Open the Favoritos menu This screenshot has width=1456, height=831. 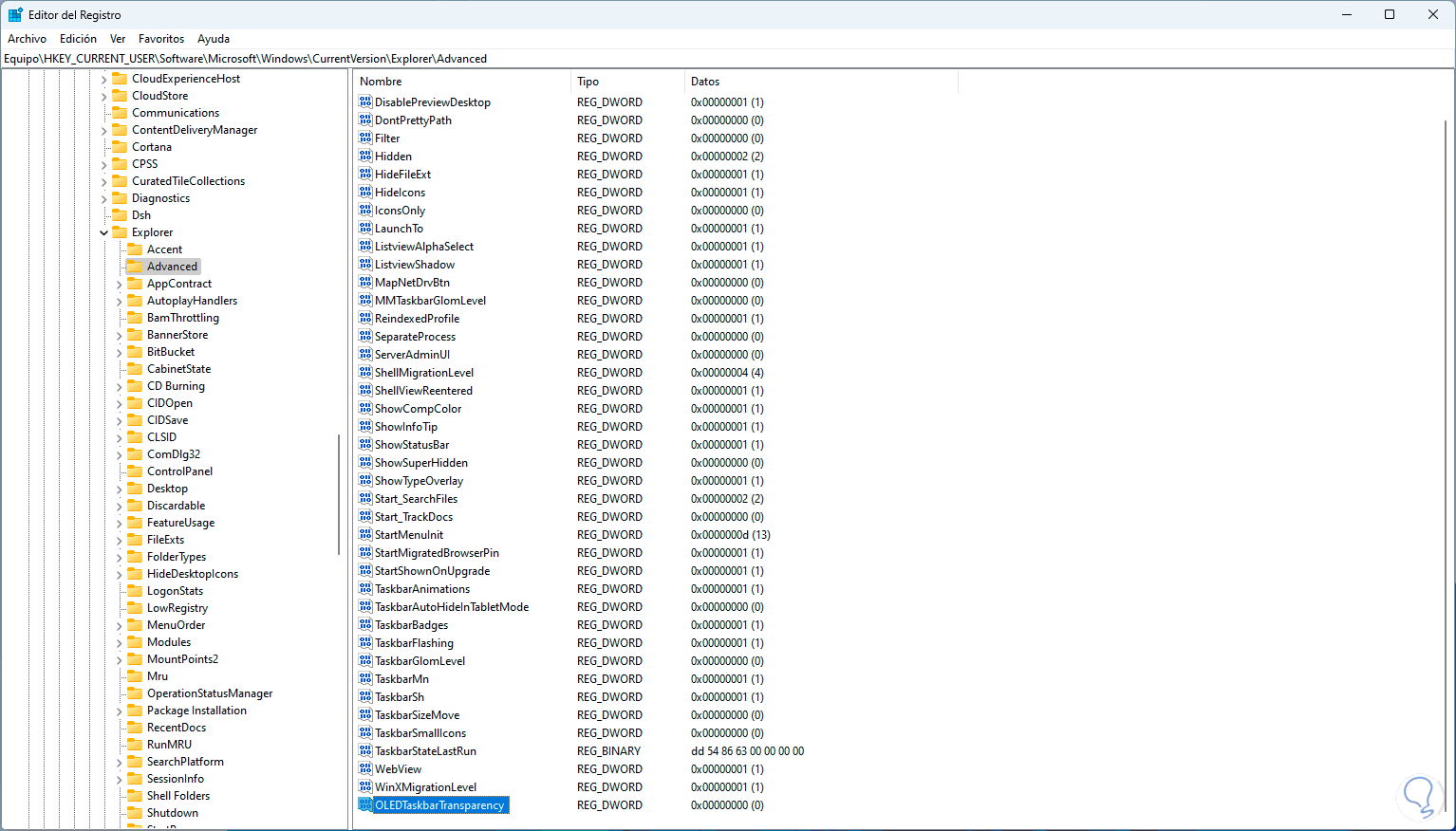coord(161,39)
